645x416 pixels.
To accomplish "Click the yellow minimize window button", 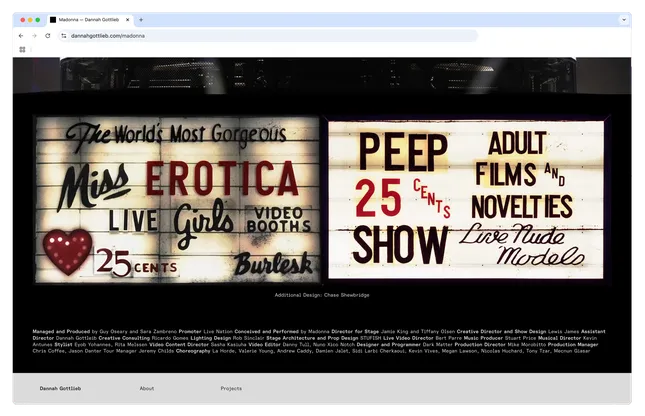I will pos(30,20).
